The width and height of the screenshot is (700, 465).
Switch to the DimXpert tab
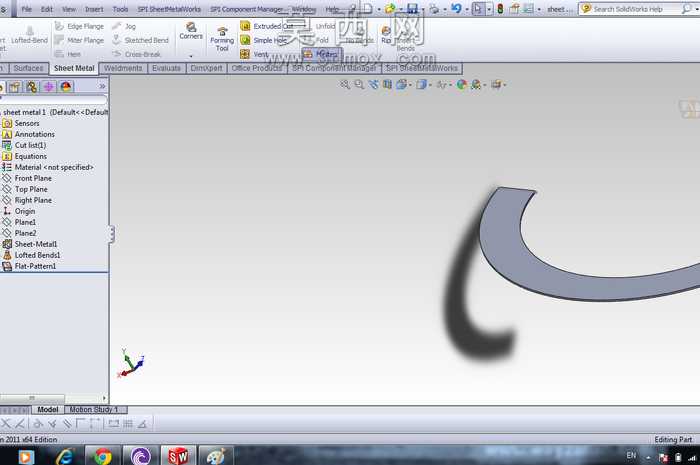coord(206,68)
